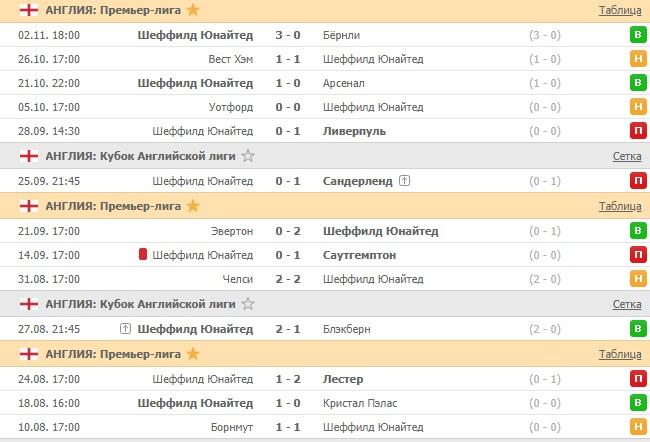
Task: Click the green win badge for the Эвертон match
Action: (637, 231)
